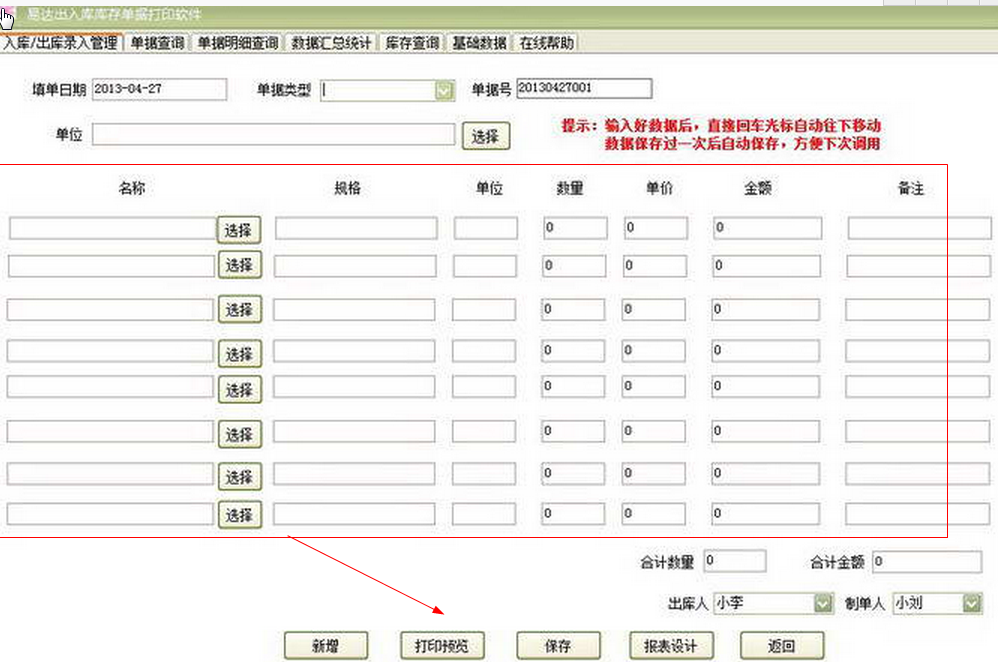Click the first row 规格 field

coord(356,229)
